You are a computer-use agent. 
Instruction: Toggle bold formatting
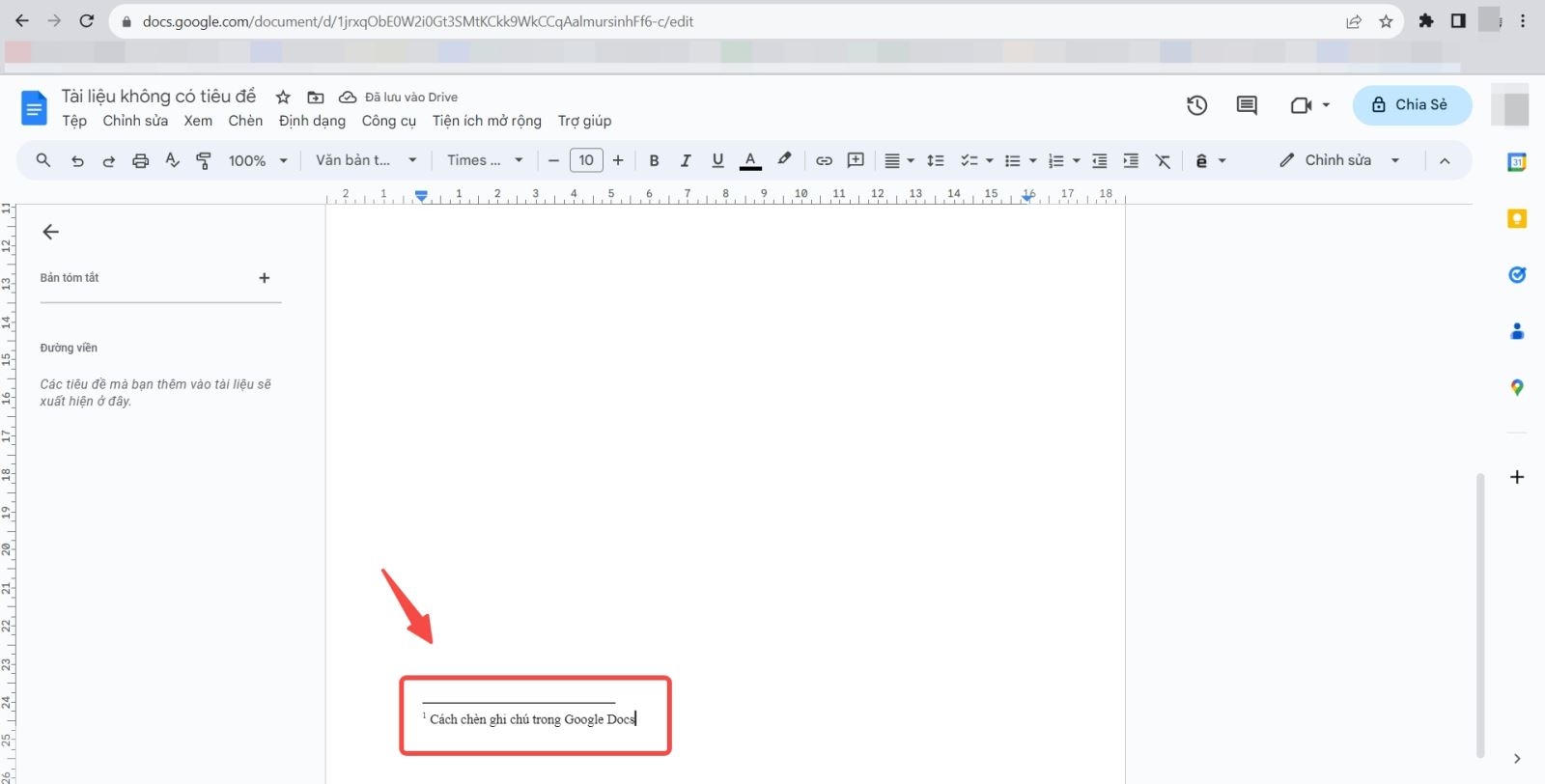coord(654,160)
